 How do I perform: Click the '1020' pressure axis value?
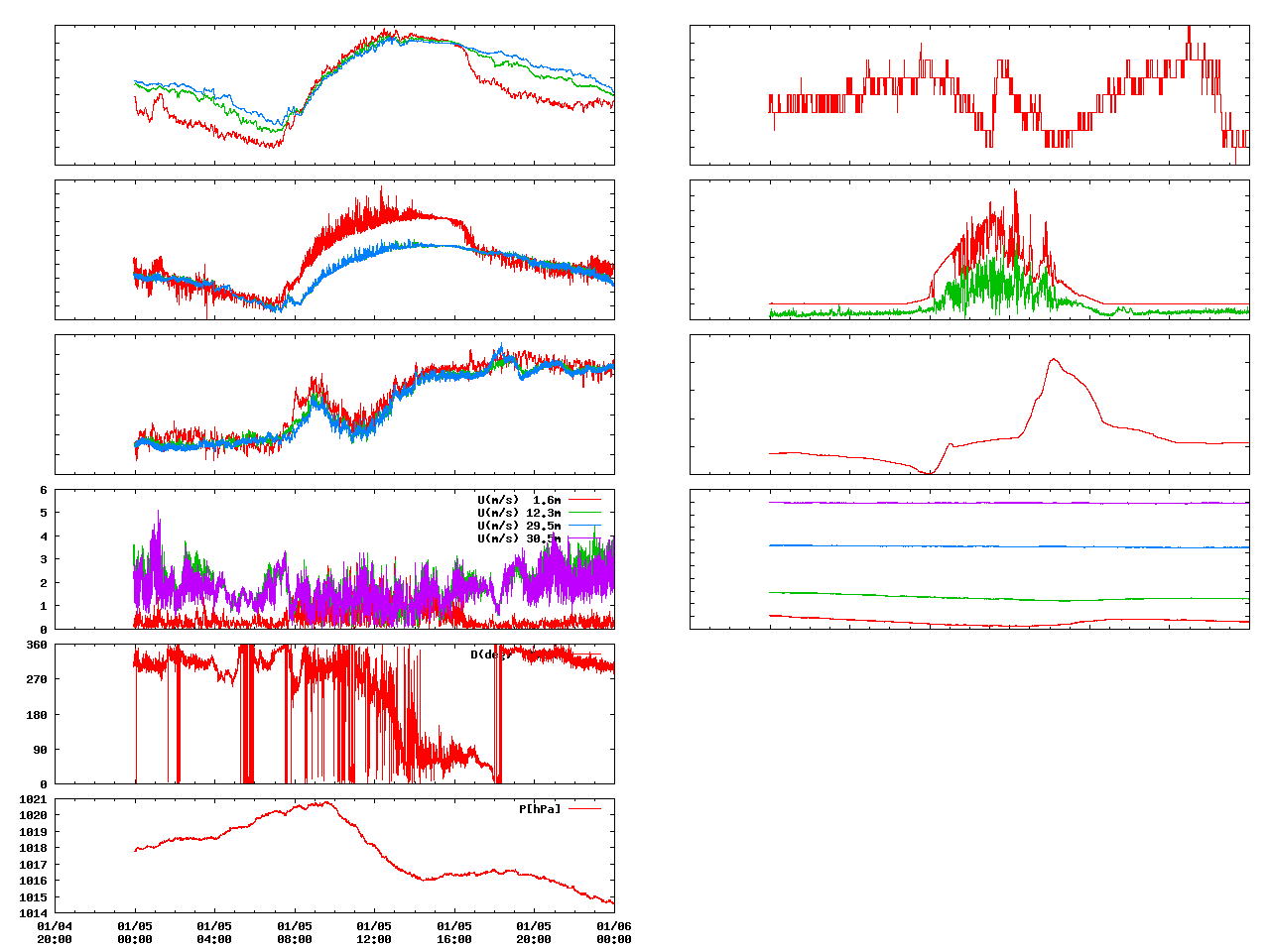point(33,815)
